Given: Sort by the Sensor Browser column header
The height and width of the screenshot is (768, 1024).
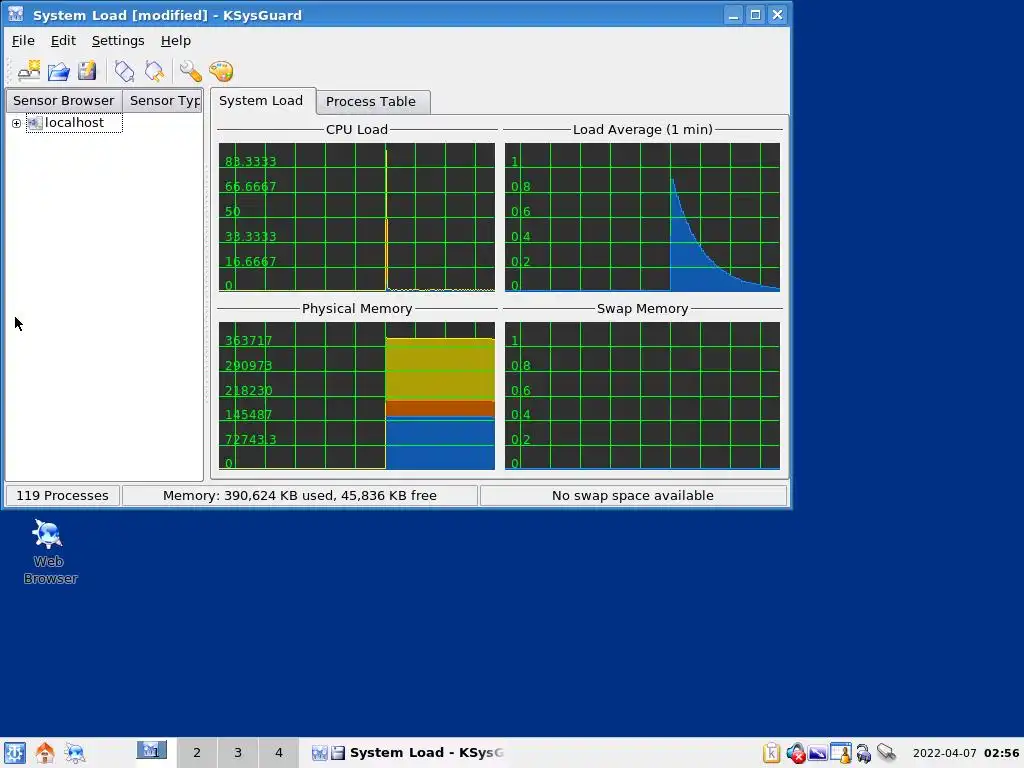Looking at the screenshot, I should tap(64, 101).
